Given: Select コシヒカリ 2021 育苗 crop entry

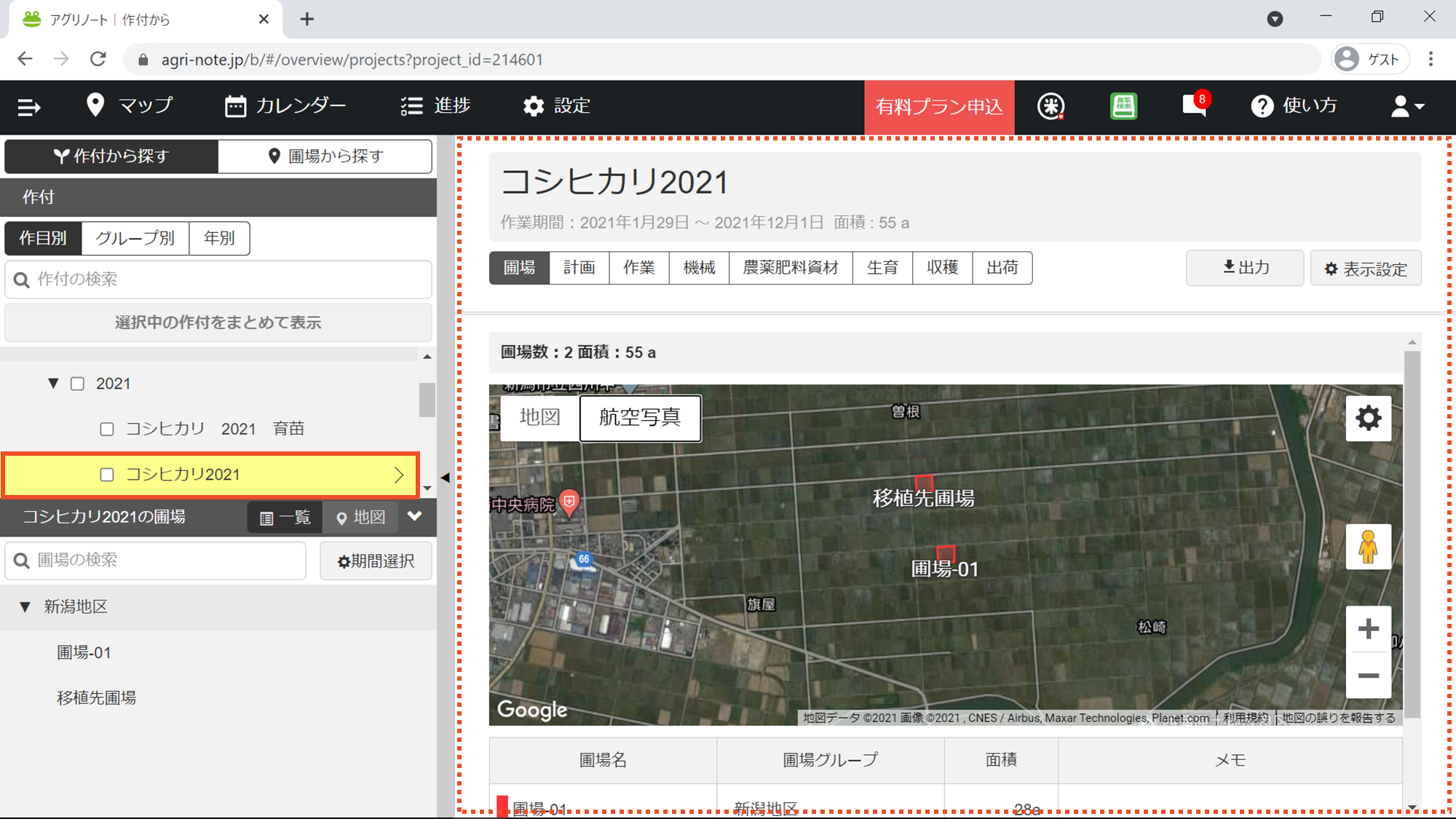Looking at the screenshot, I should pos(215,429).
